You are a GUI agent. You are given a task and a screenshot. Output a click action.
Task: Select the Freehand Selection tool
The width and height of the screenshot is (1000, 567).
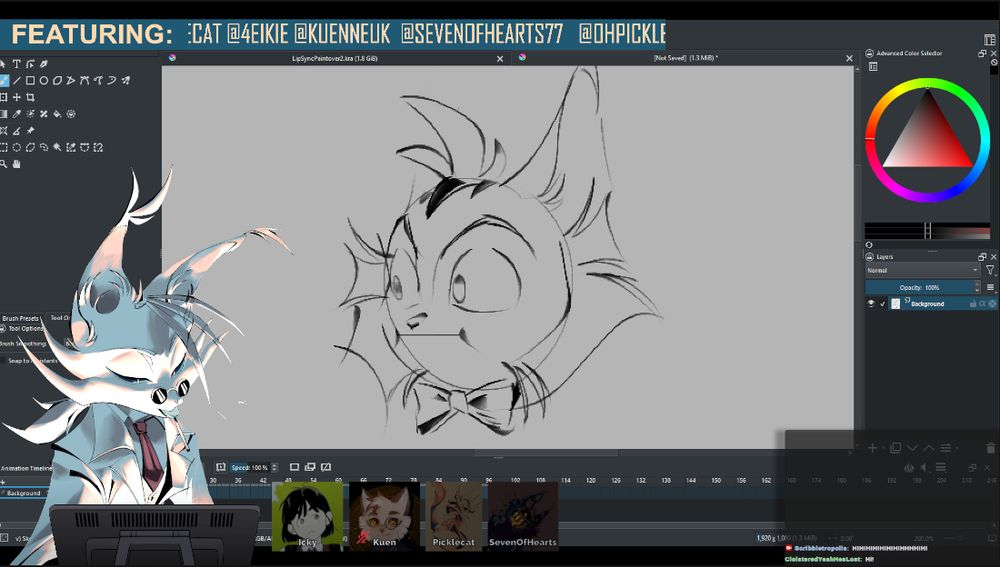(44, 147)
